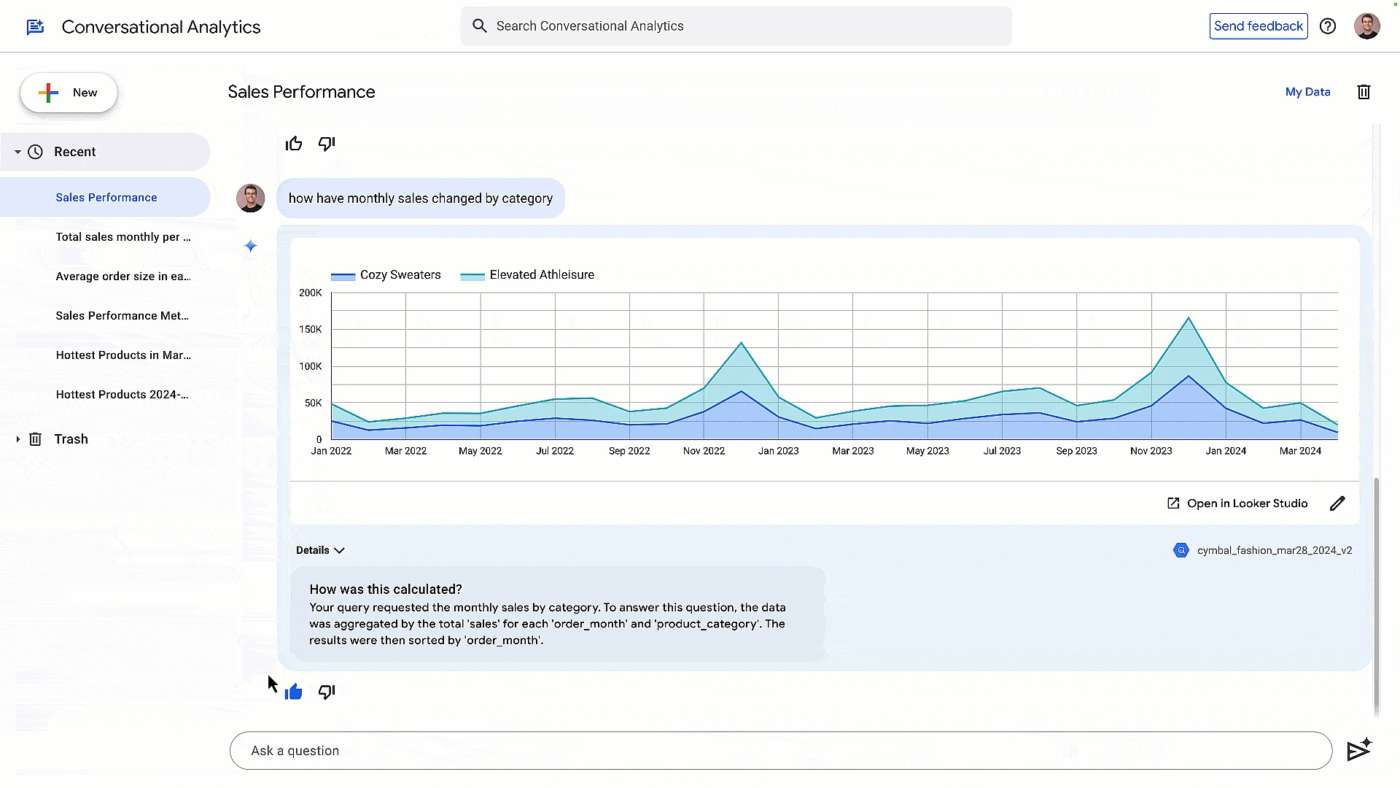The height and width of the screenshot is (788, 1400).
Task: Collapse the Details chevron
Action: pos(339,550)
